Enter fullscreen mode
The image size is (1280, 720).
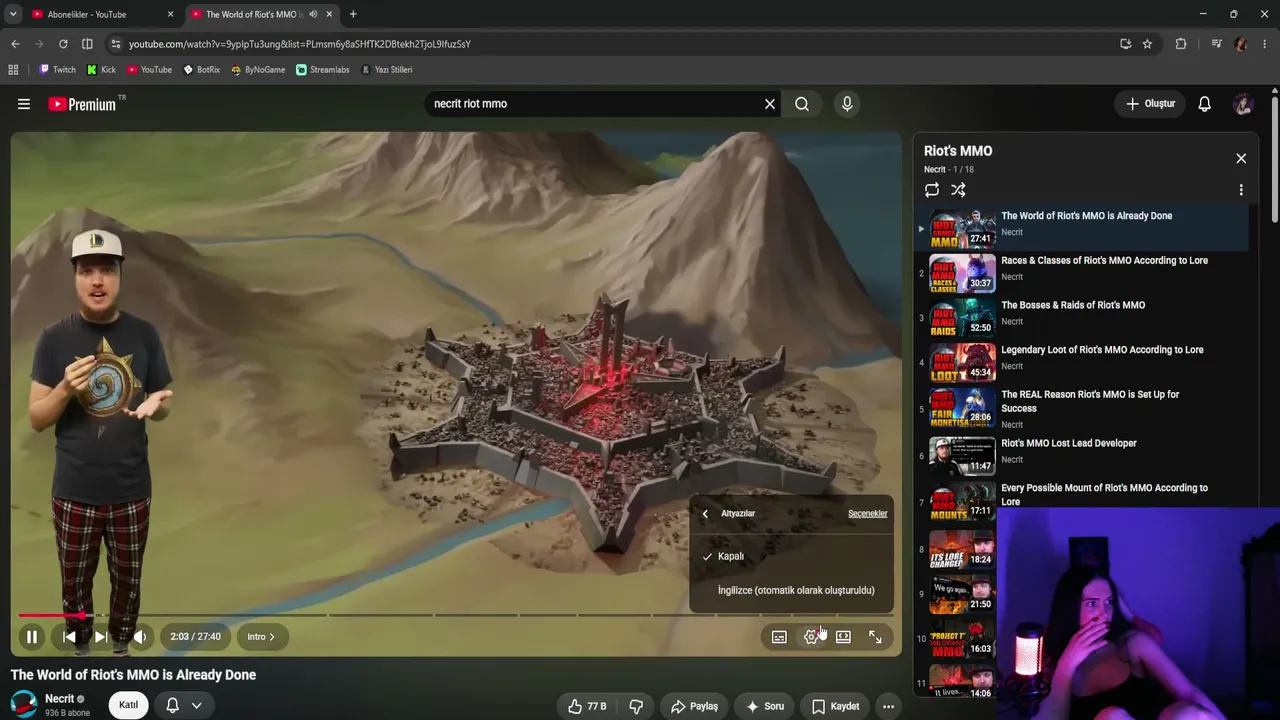click(875, 637)
